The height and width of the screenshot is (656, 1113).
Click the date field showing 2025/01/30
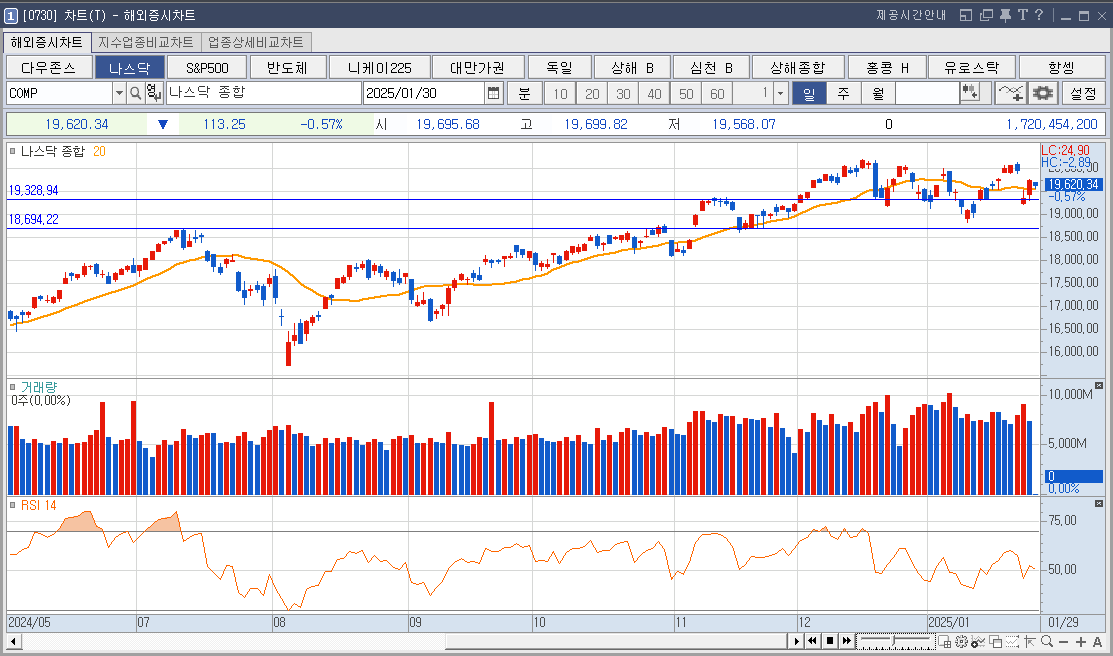(424, 93)
